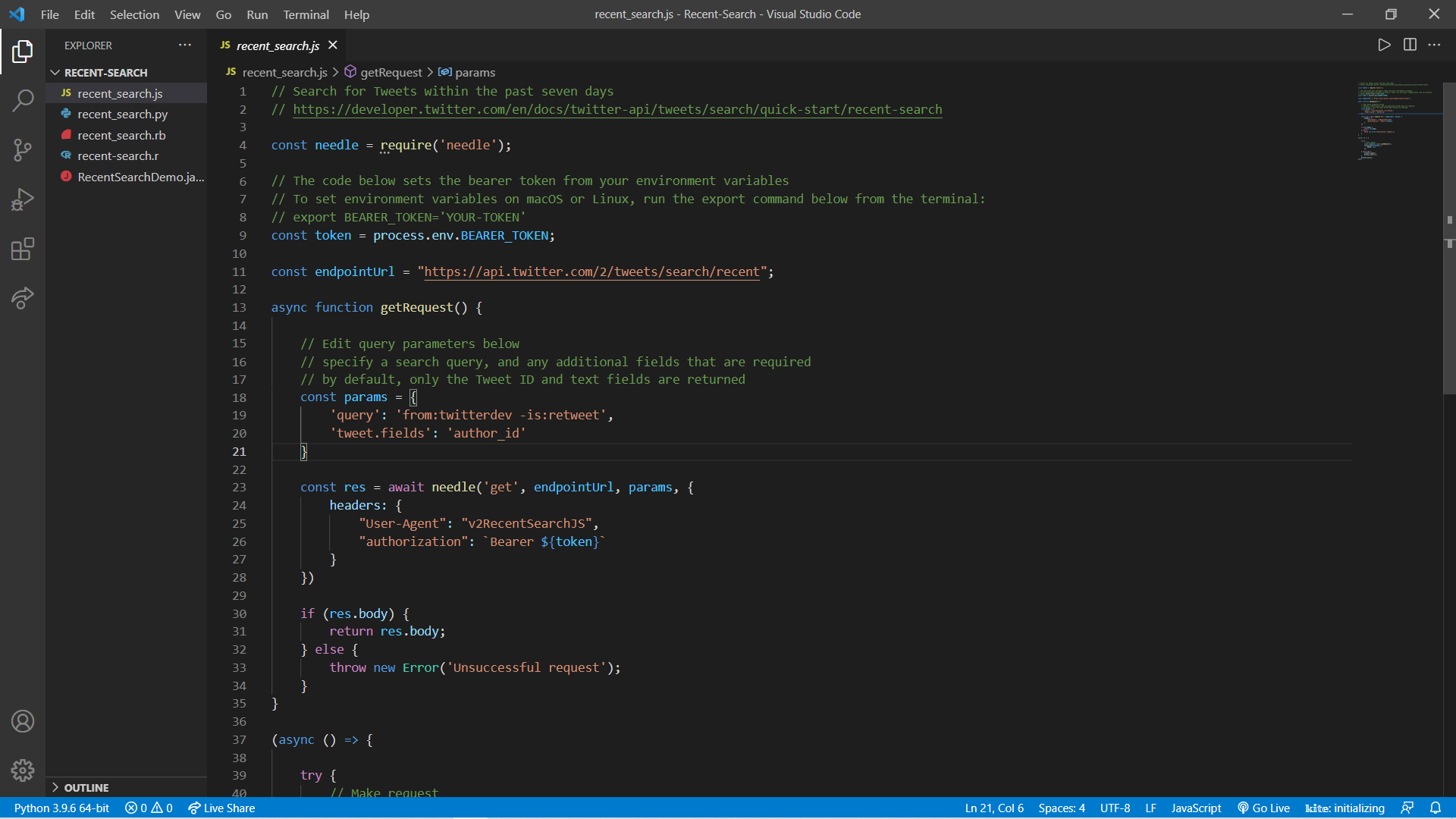
Task: Click Python 3.9.6 64-bit interpreter selector
Action: (x=61, y=808)
